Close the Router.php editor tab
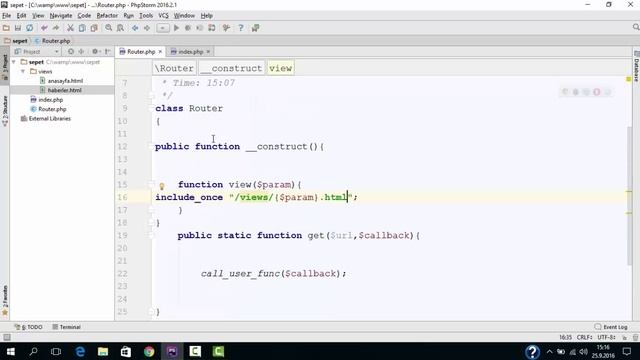 pos(160,51)
